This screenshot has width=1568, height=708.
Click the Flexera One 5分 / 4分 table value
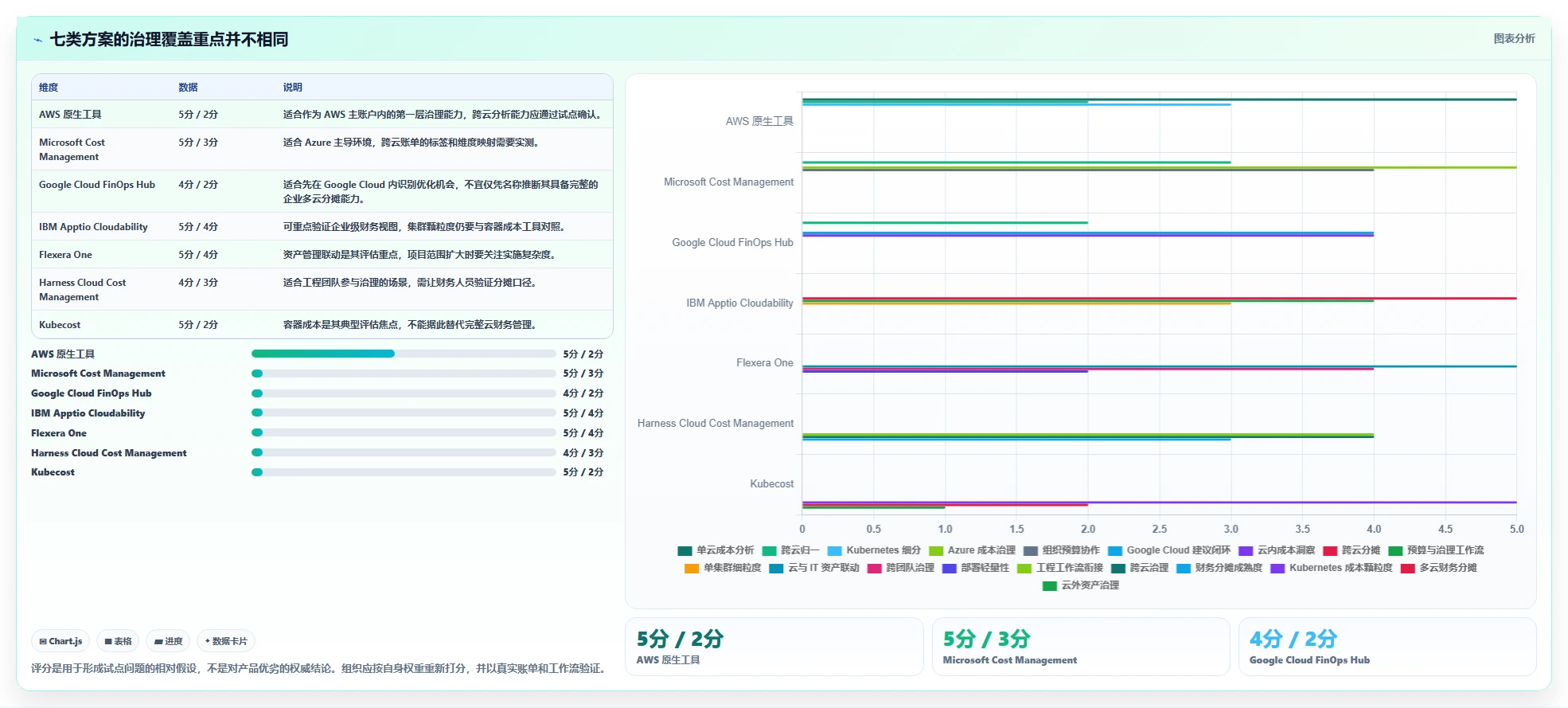tap(198, 255)
